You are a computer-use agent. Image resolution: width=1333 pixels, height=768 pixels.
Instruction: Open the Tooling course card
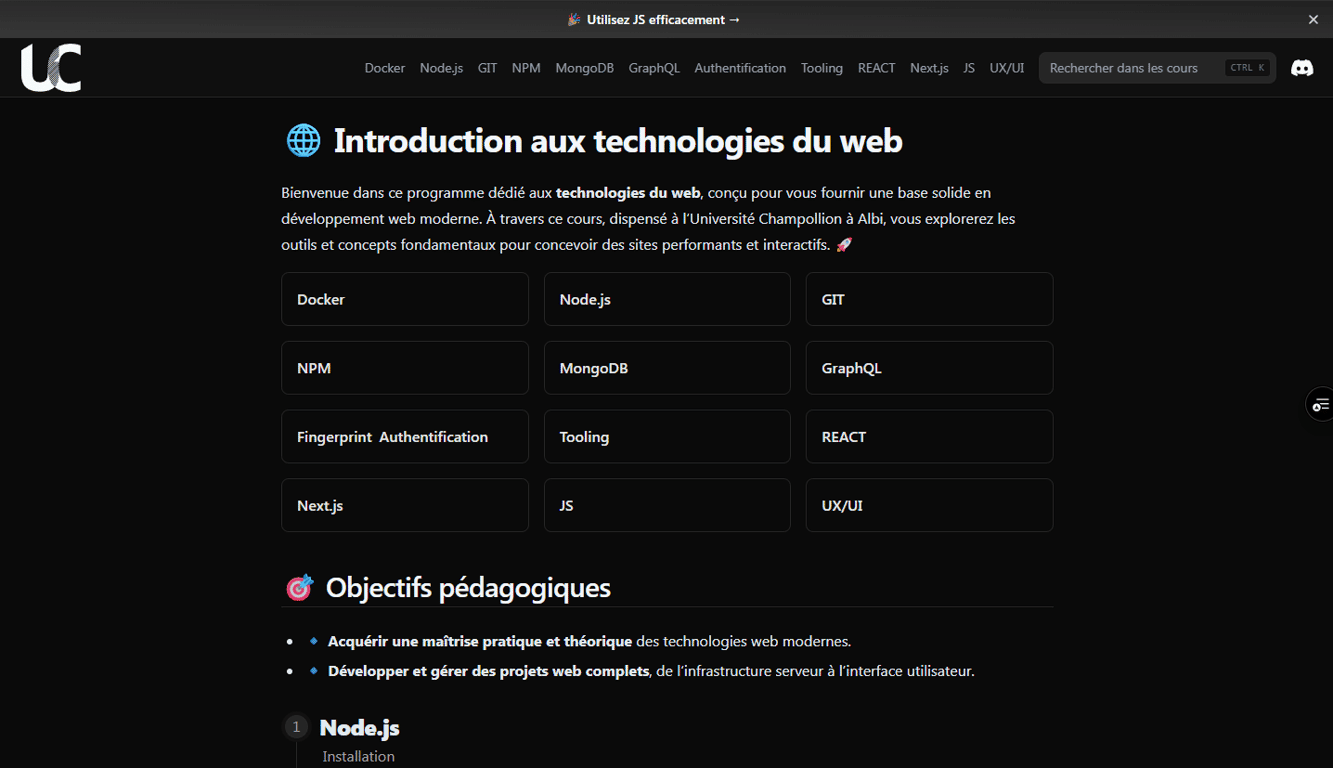pyautogui.click(x=666, y=436)
